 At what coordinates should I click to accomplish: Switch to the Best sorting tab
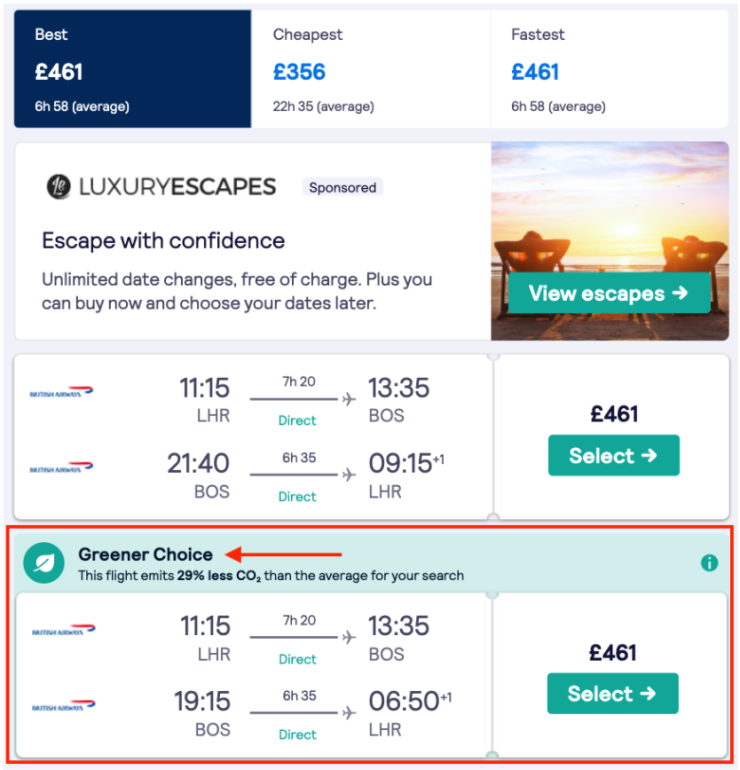(133, 69)
